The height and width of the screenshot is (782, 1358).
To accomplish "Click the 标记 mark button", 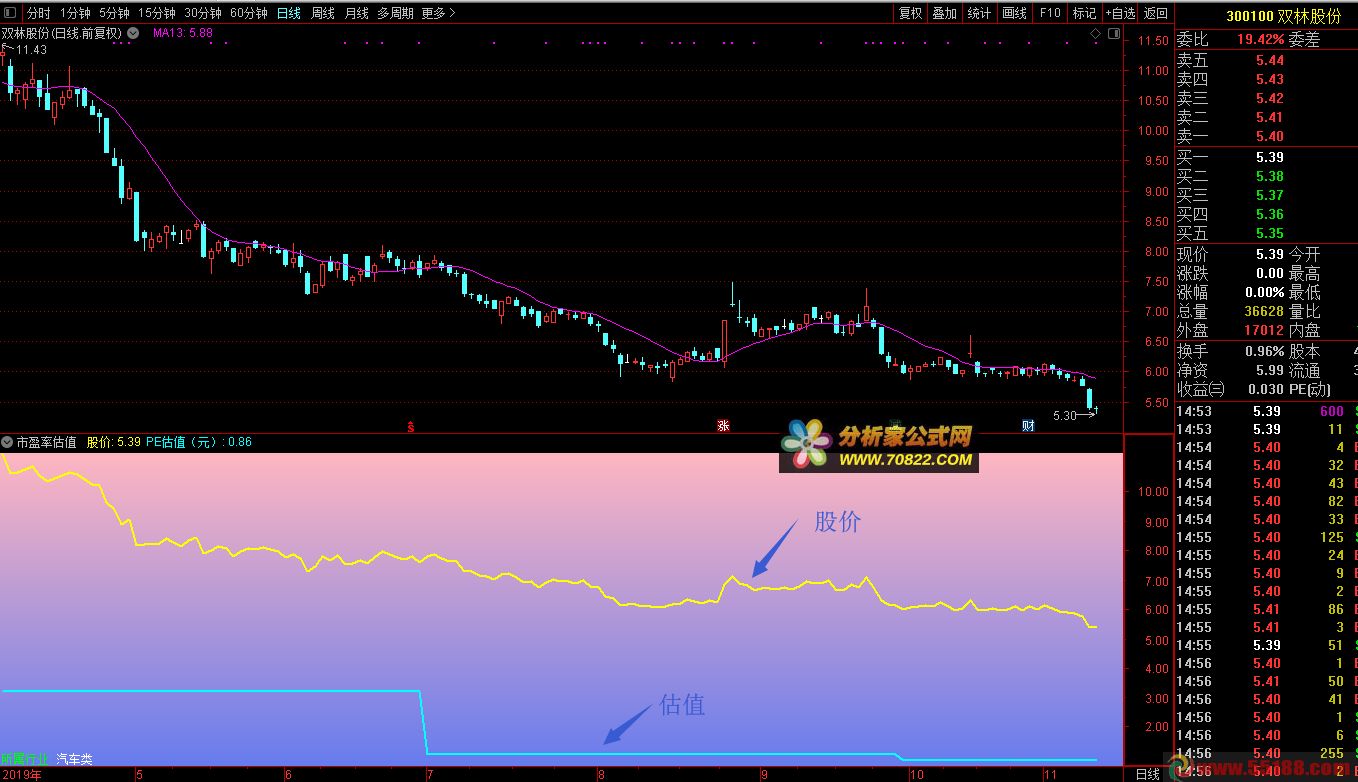I will [1084, 13].
